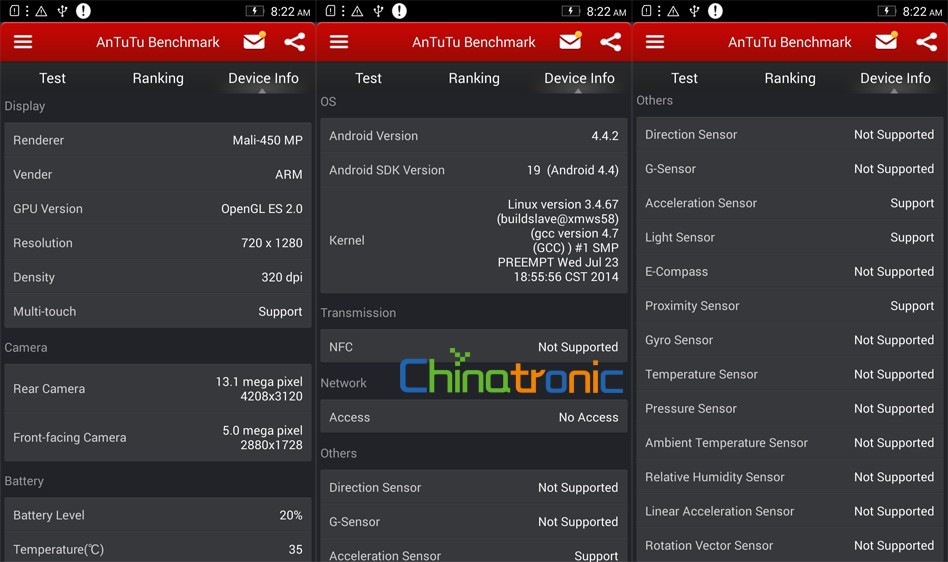
Task: Open hamburger menu in the leftmost phone screen
Action: tap(23, 42)
